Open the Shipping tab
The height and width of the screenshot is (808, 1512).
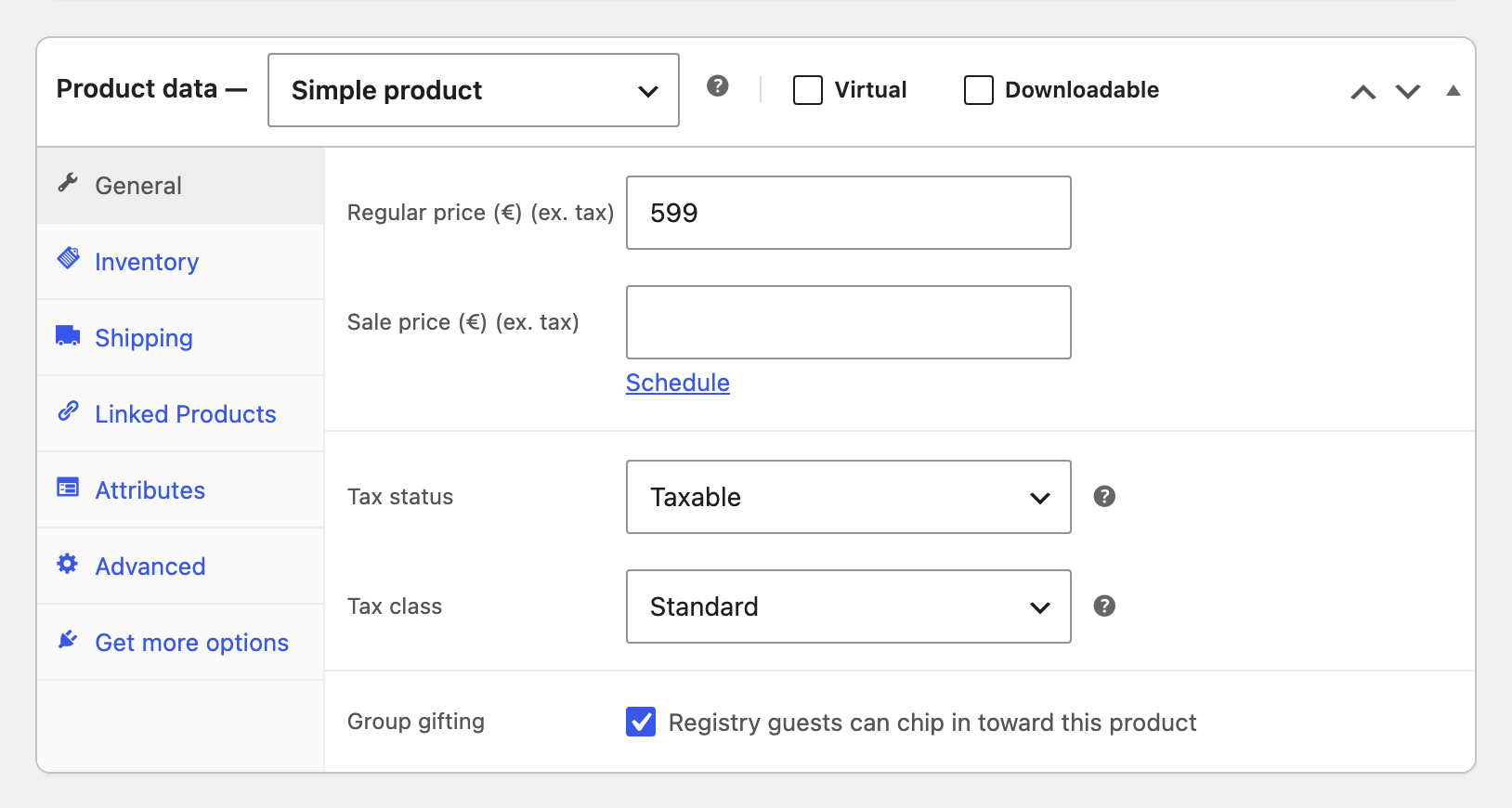click(x=180, y=338)
